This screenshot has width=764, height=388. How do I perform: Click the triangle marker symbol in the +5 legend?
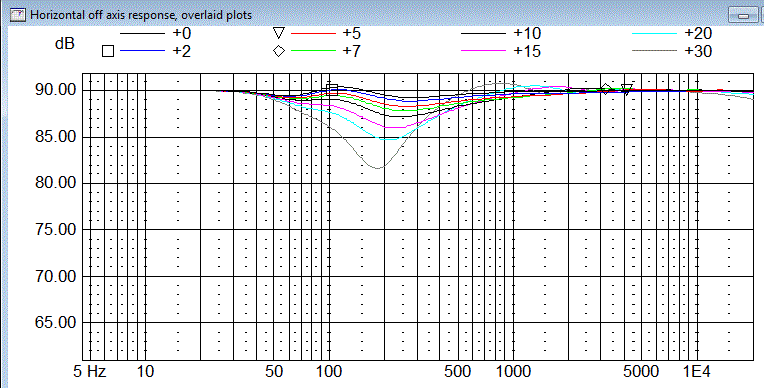tap(279, 33)
